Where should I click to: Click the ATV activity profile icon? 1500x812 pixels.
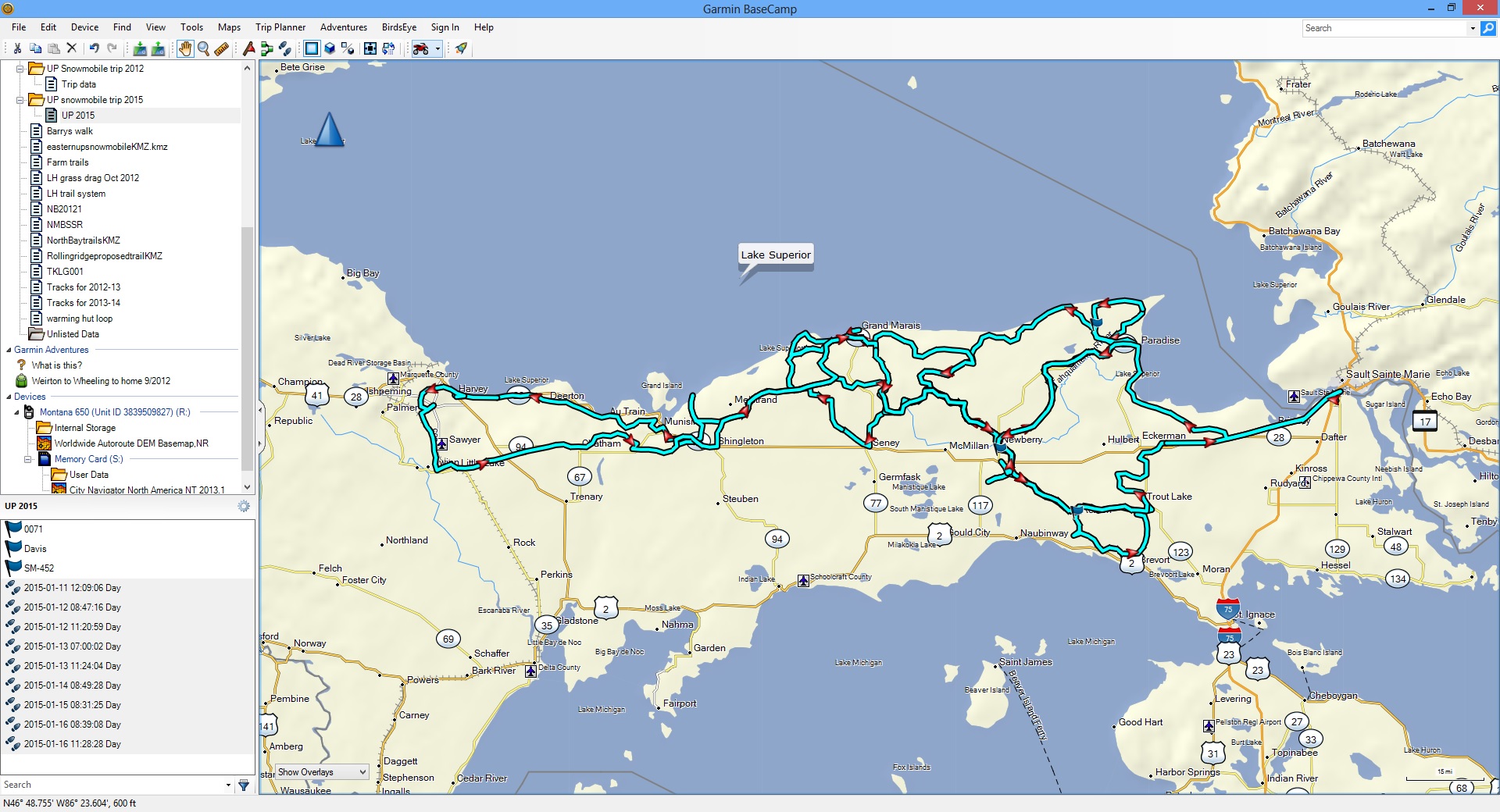(x=421, y=48)
